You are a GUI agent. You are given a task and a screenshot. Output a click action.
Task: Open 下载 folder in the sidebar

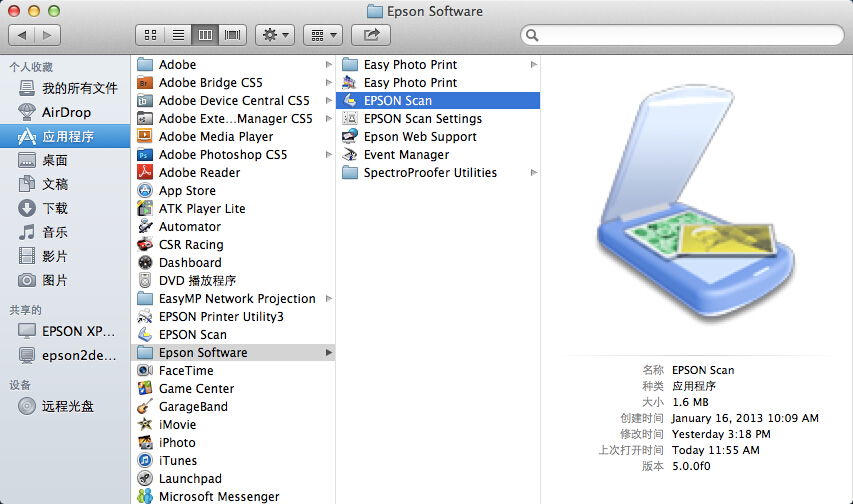[65, 208]
